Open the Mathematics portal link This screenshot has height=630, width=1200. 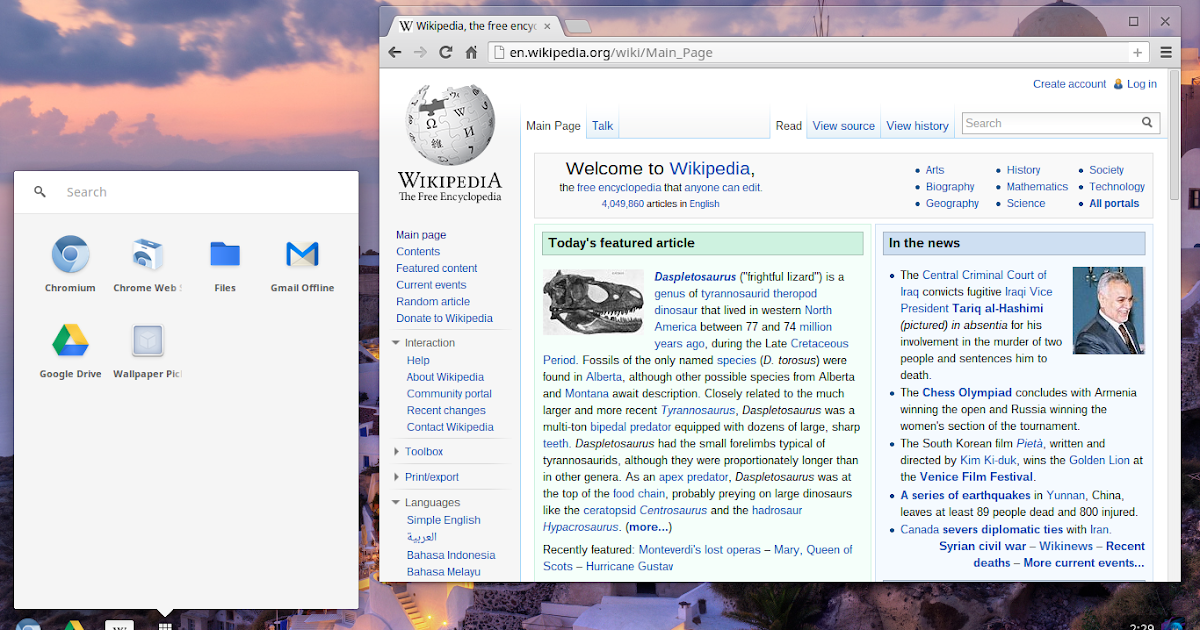pos(1037,187)
